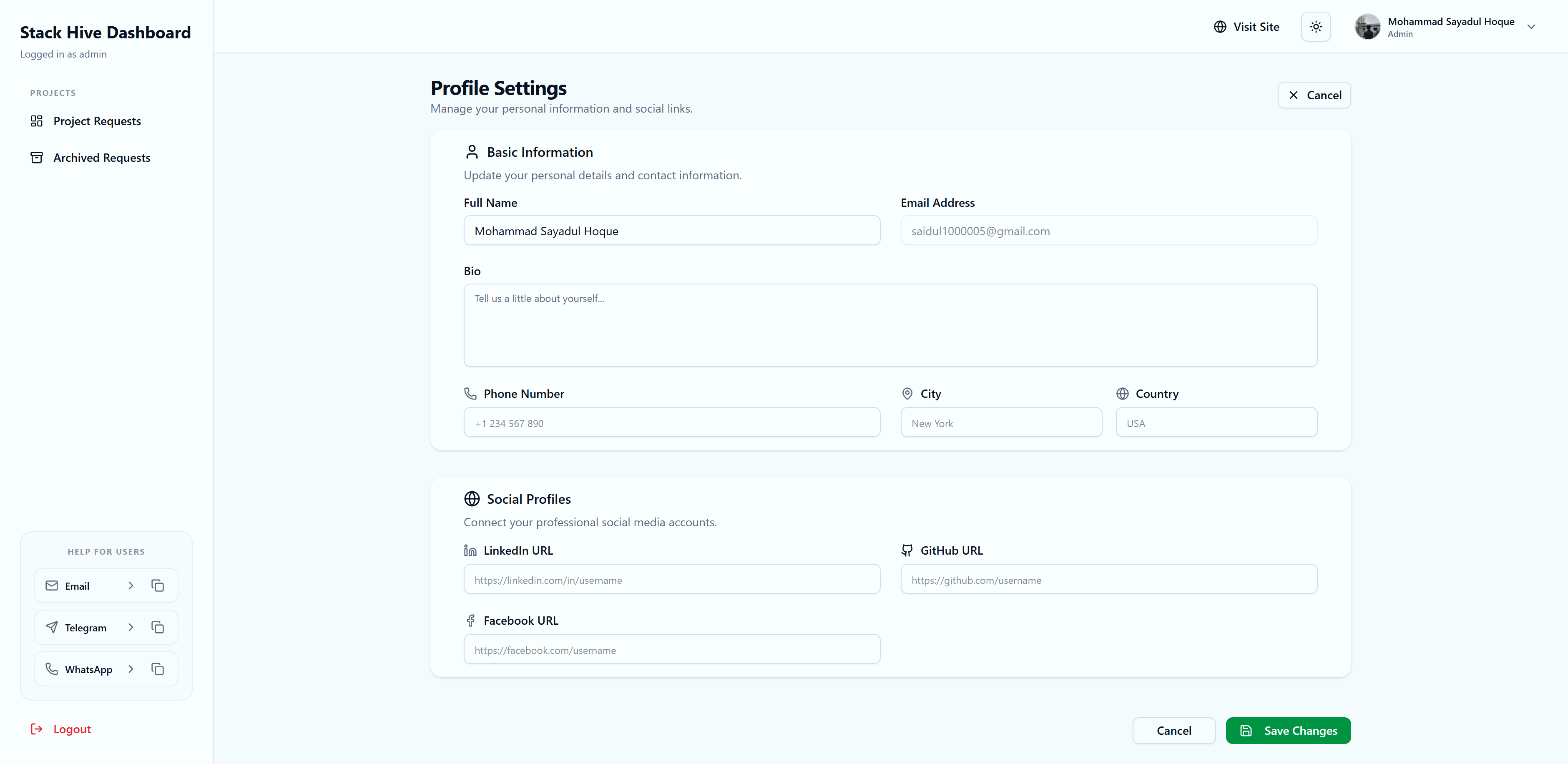Click the WhatsApp phone icon
The image size is (1568, 764).
pyautogui.click(x=52, y=669)
